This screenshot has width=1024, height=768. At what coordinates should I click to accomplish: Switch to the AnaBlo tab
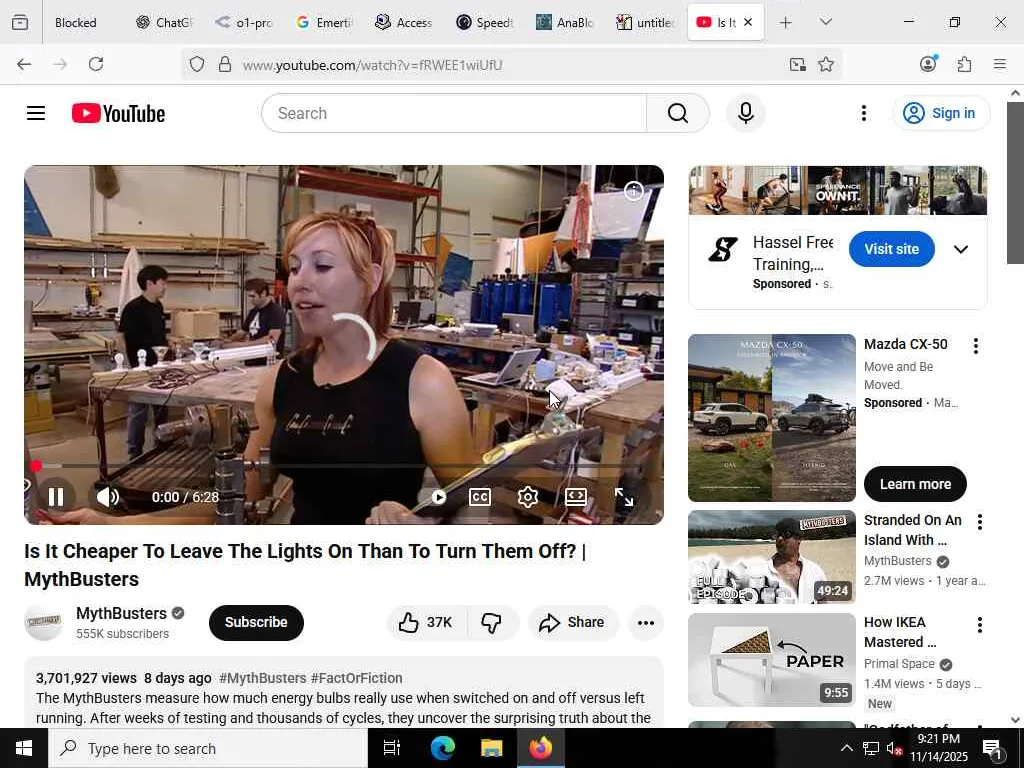pos(565,22)
